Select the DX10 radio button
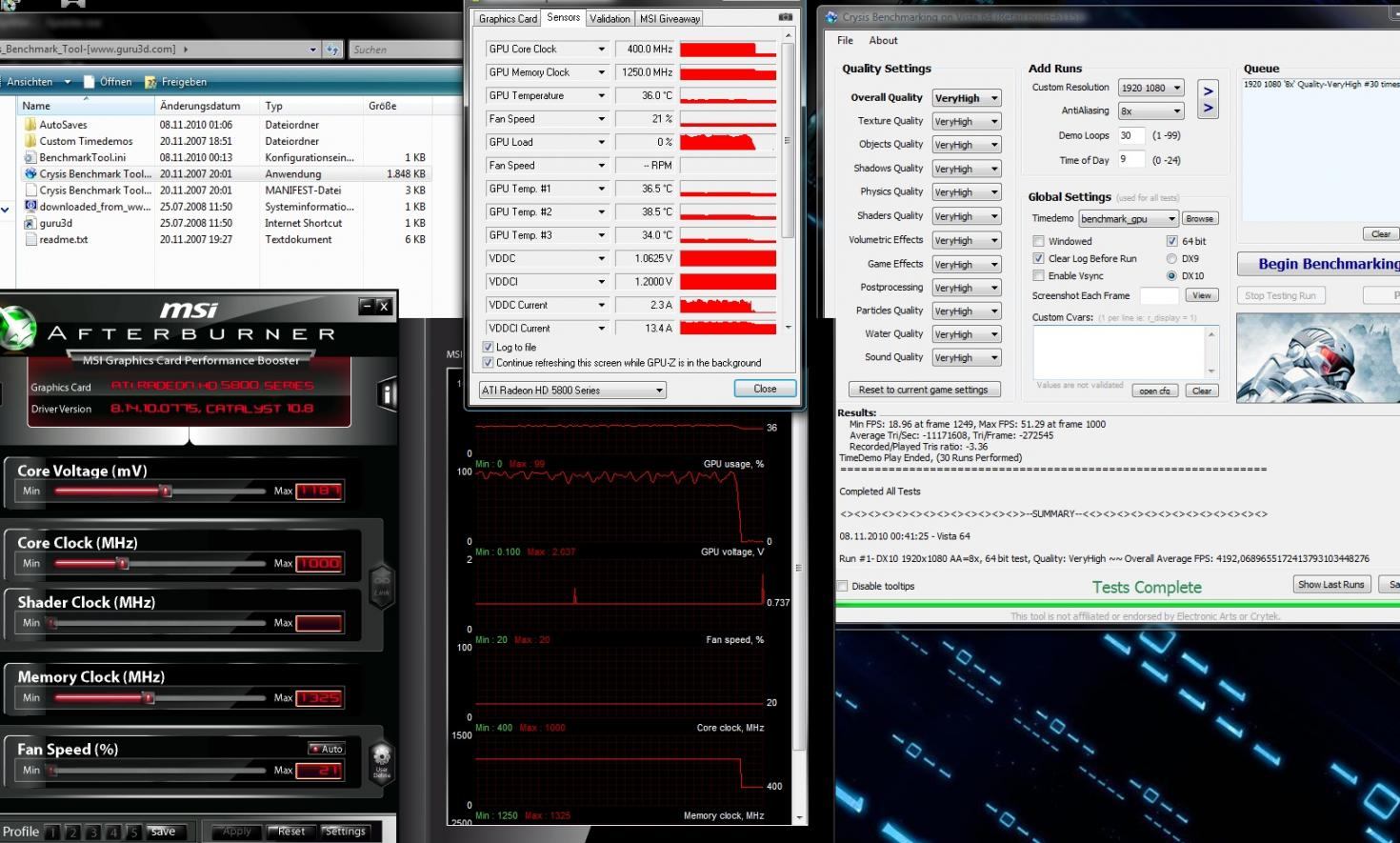Viewport: 1400px width, 843px height. pos(1171,275)
